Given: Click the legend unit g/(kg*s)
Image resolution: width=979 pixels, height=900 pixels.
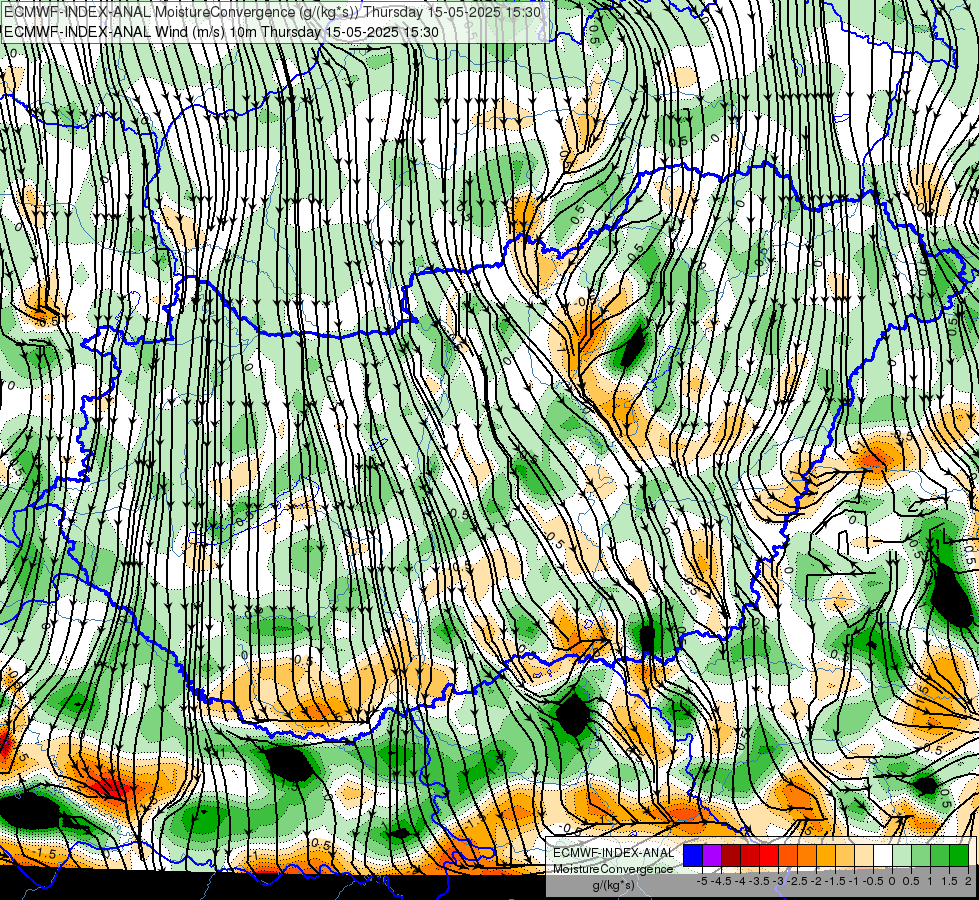Looking at the screenshot, I should click(614, 886).
